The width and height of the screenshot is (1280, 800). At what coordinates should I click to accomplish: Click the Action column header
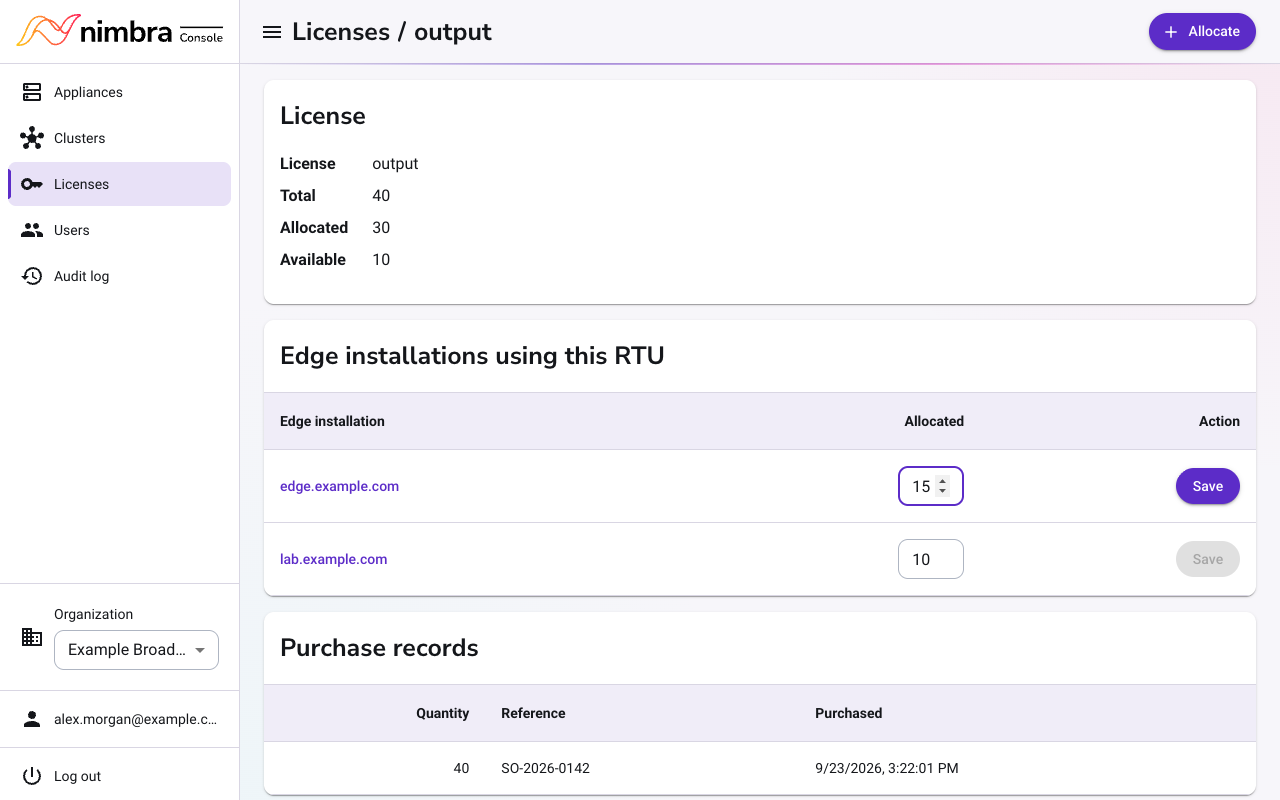1219,421
